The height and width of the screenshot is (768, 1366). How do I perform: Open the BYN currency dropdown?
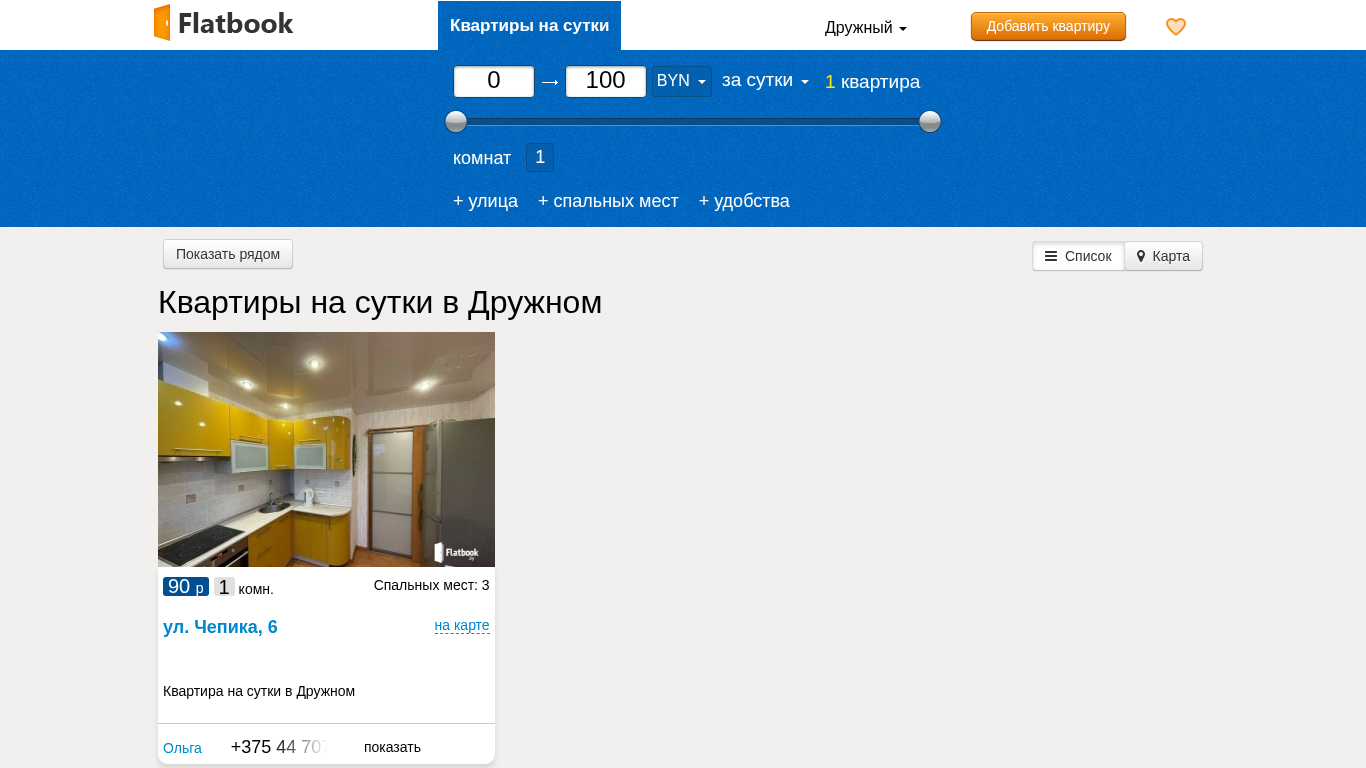tap(681, 81)
